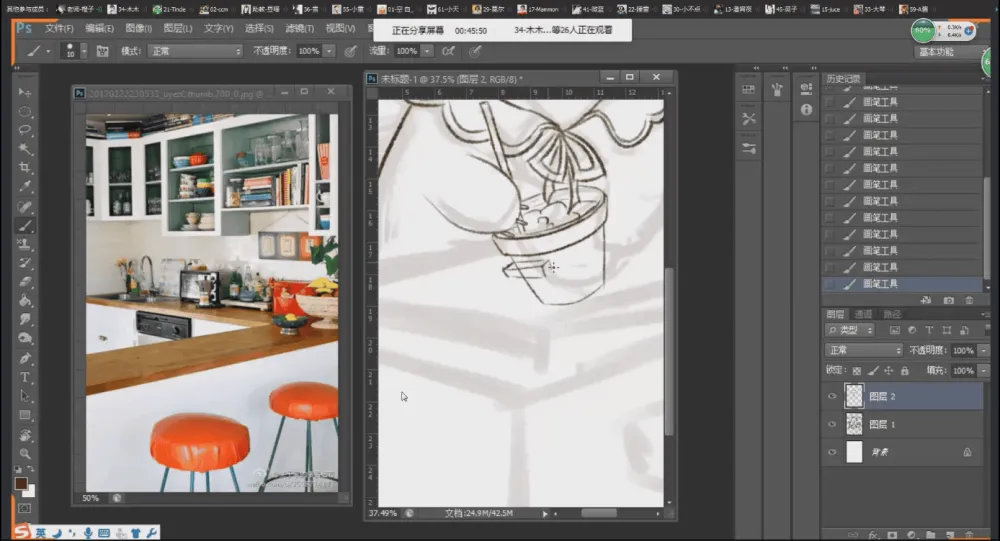Screen dimensions: 1000x541
Task: Switch to the 通道 channels tab
Action: click(x=865, y=314)
